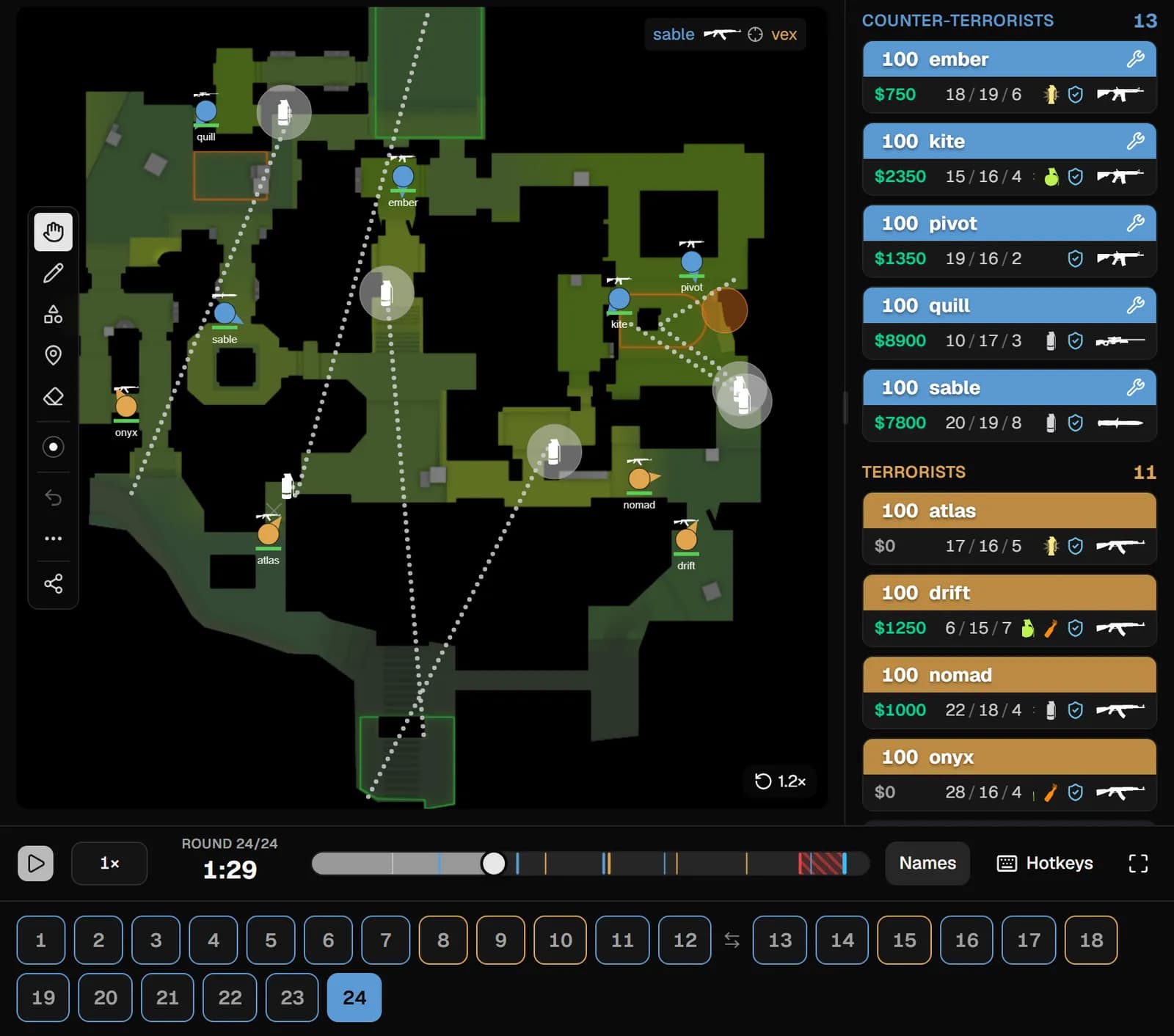Click the smoke grenade near quill
The height and width of the screenshot is (1036, 1174).
click(284, 112)
